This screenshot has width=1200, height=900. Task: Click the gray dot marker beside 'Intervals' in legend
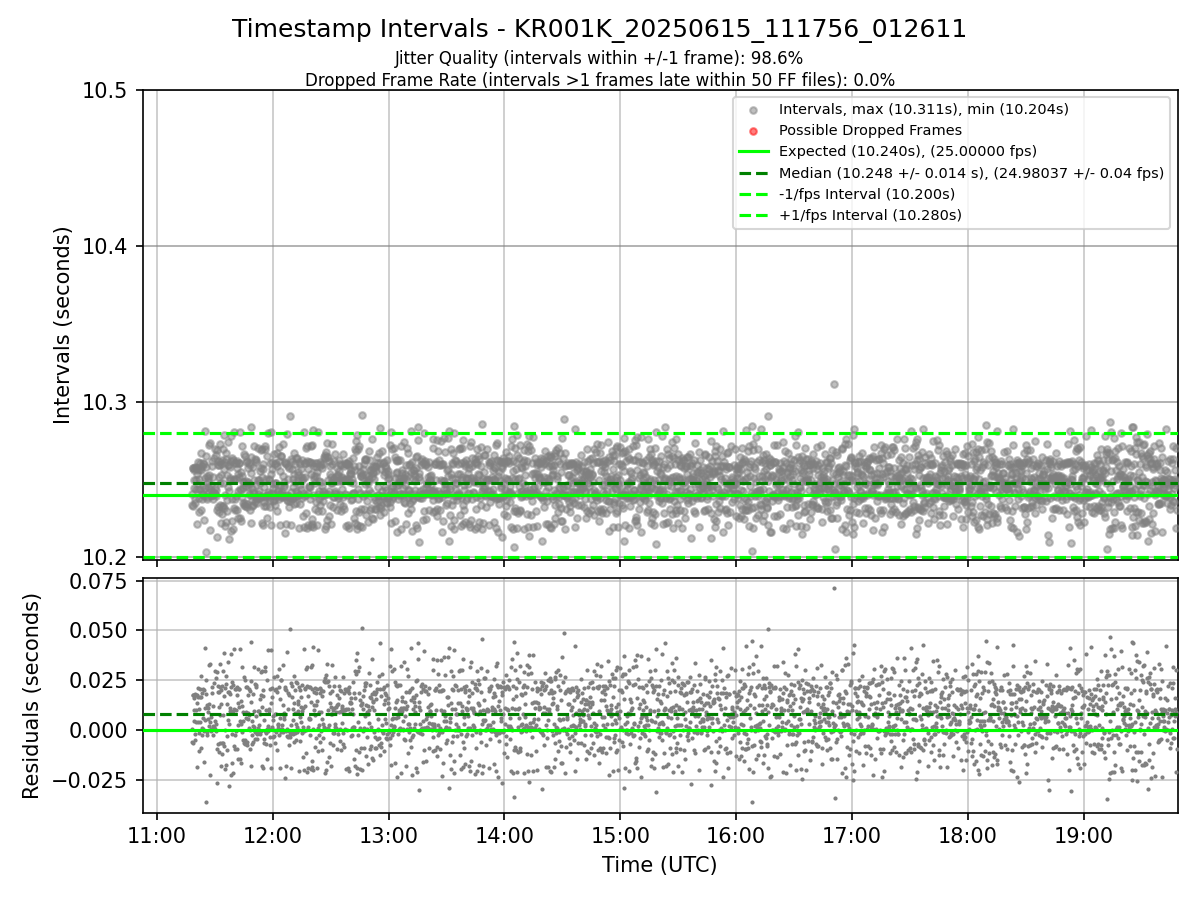754,110
